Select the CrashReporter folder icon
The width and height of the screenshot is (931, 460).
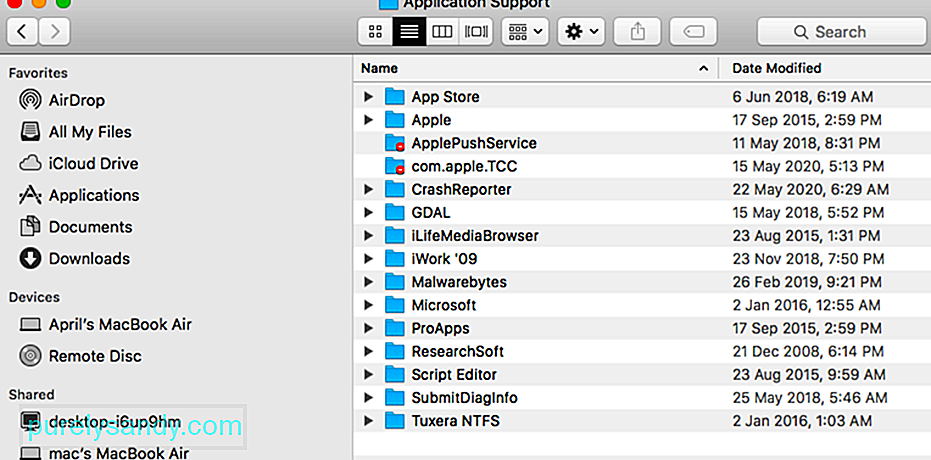point(394,189)
